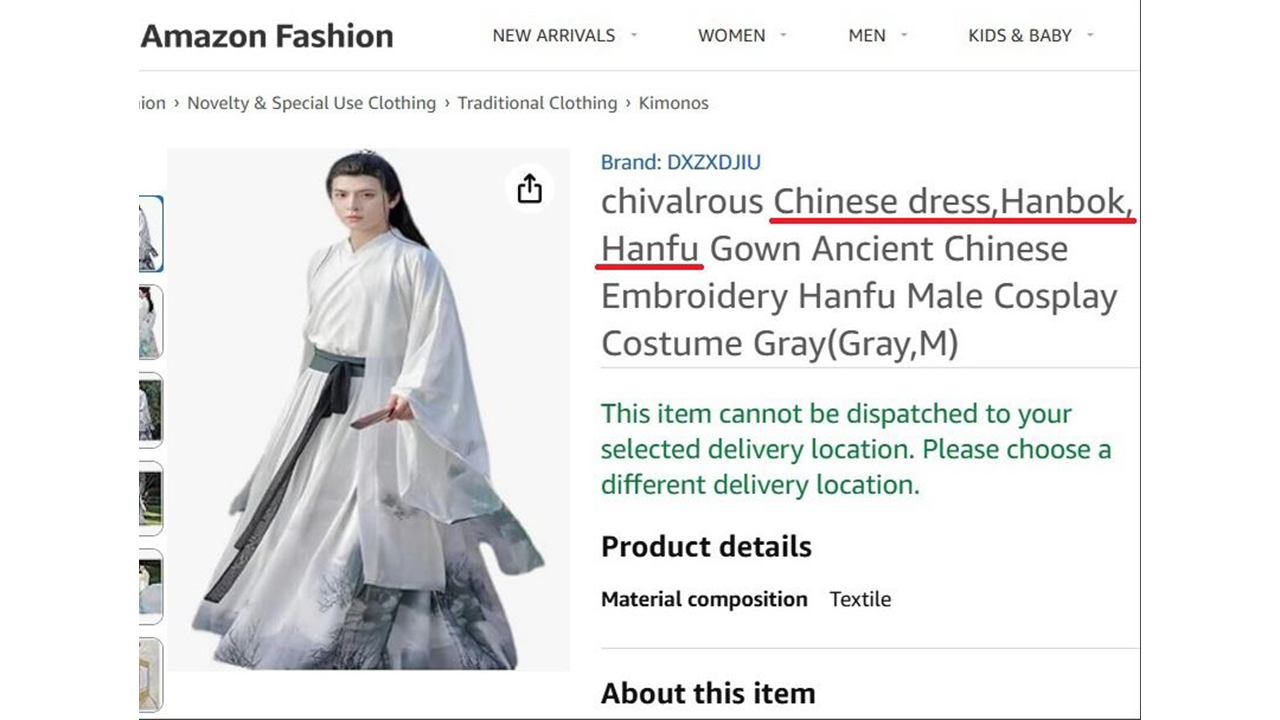The image size is (1280, 720).
Task: Select the first product thumbnail
Action: 150,234
